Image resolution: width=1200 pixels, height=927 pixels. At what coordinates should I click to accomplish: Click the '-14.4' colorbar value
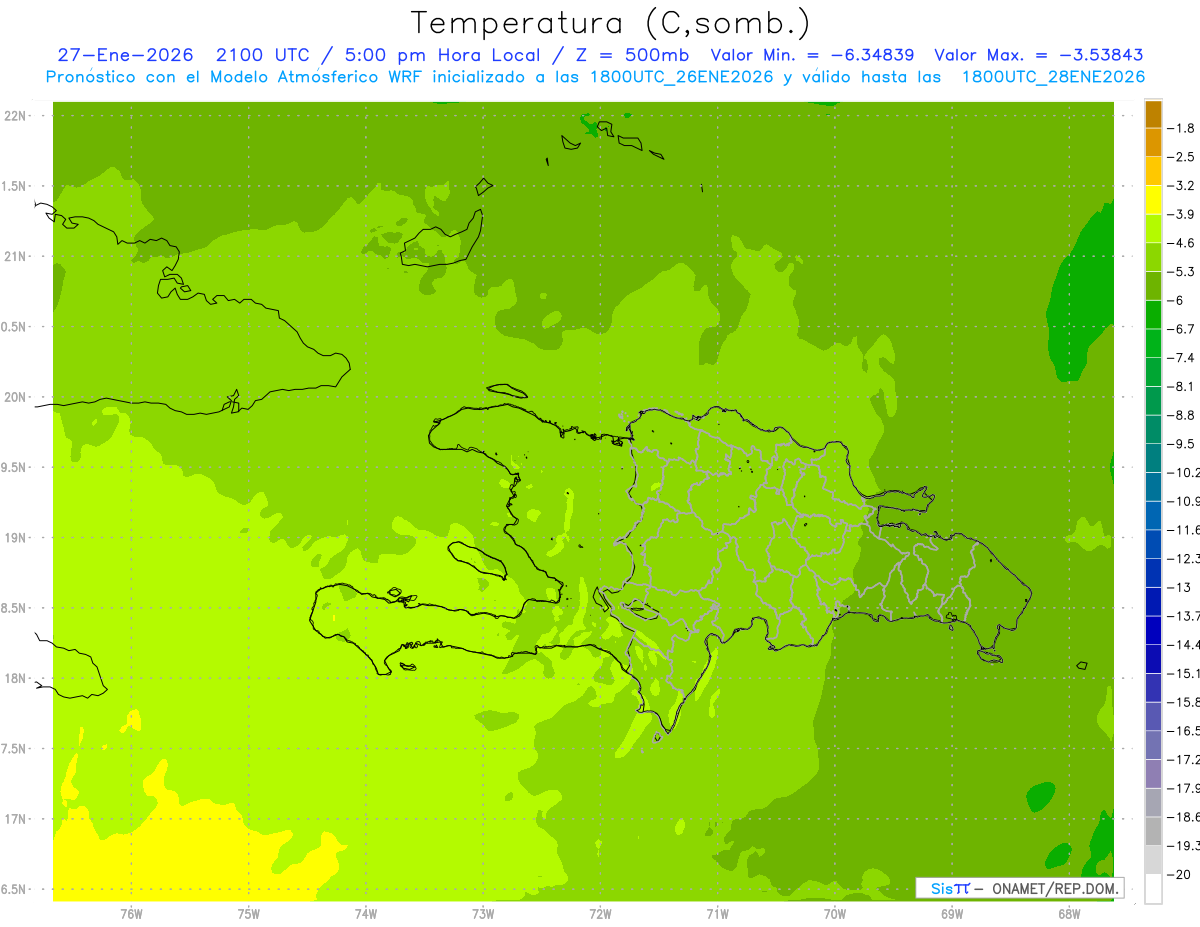tap(1183, 644)
